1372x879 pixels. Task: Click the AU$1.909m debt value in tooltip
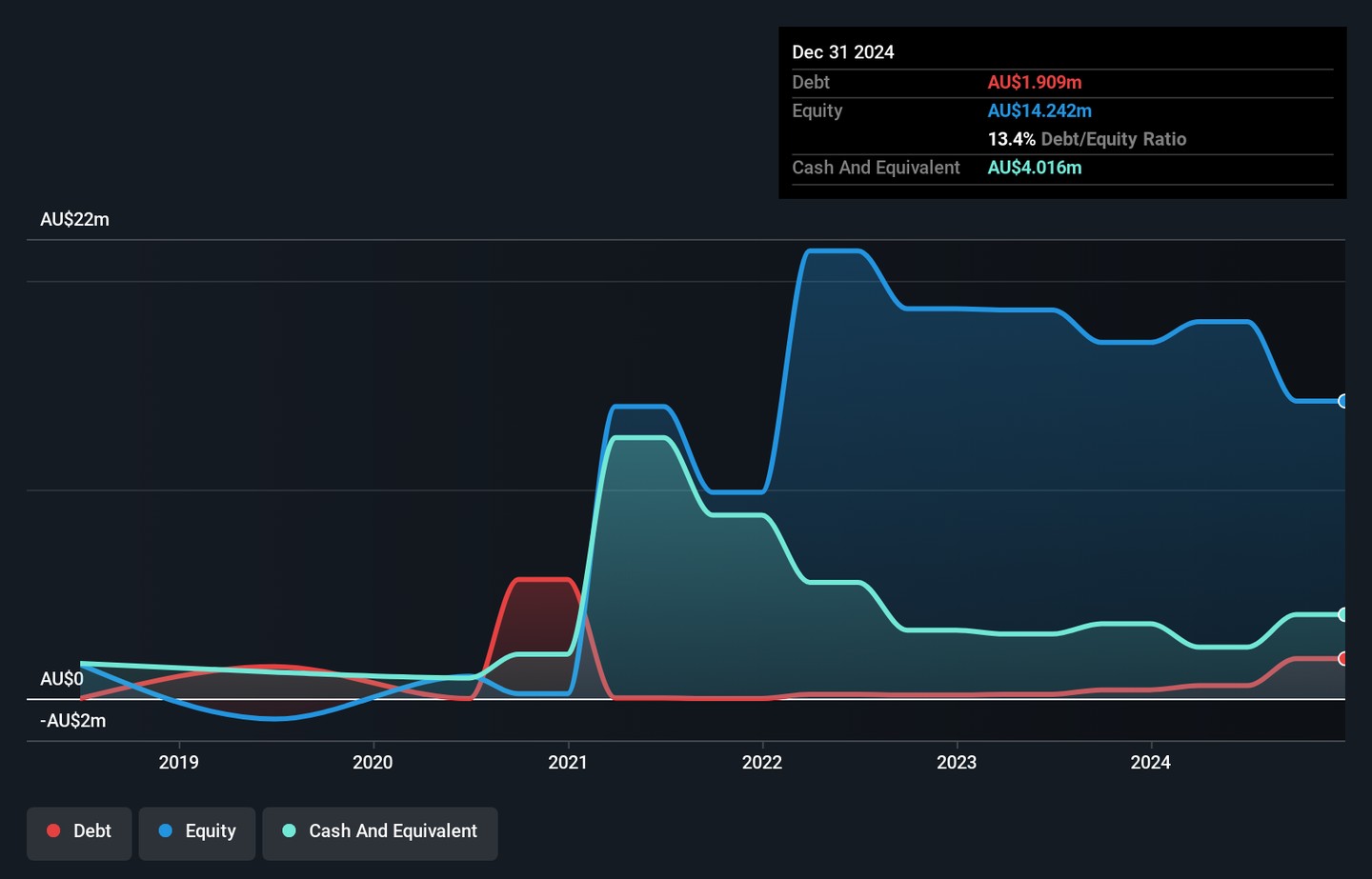click(1035, 83)
